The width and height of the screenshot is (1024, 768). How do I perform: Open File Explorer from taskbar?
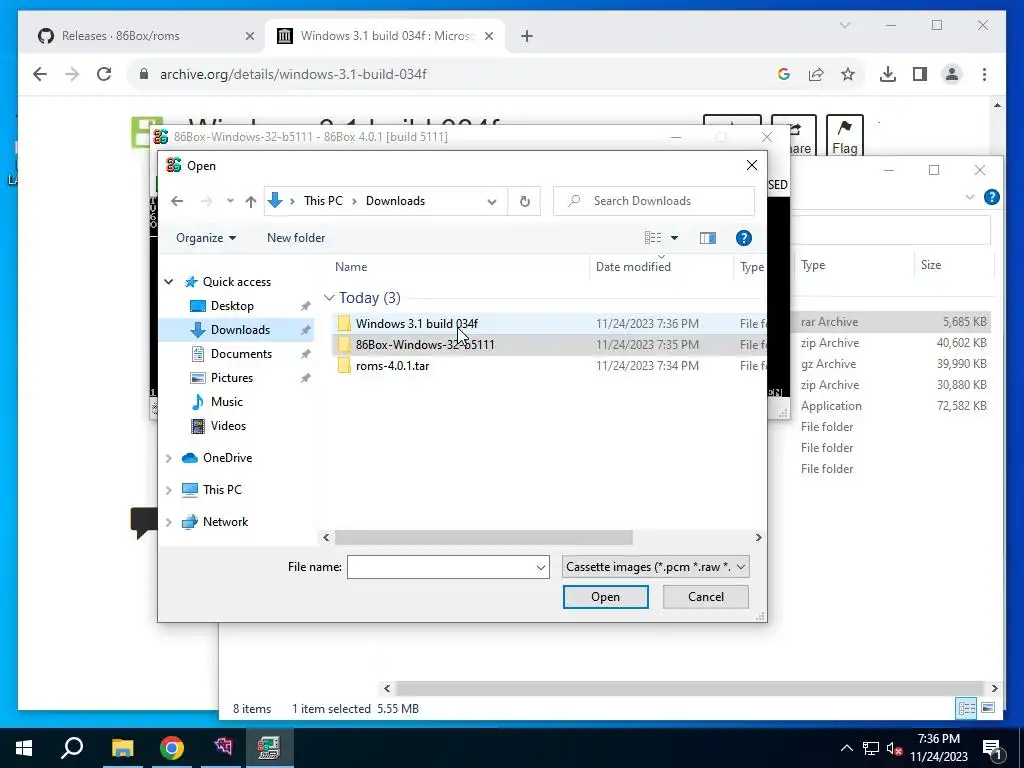click(x=122, y=748)
